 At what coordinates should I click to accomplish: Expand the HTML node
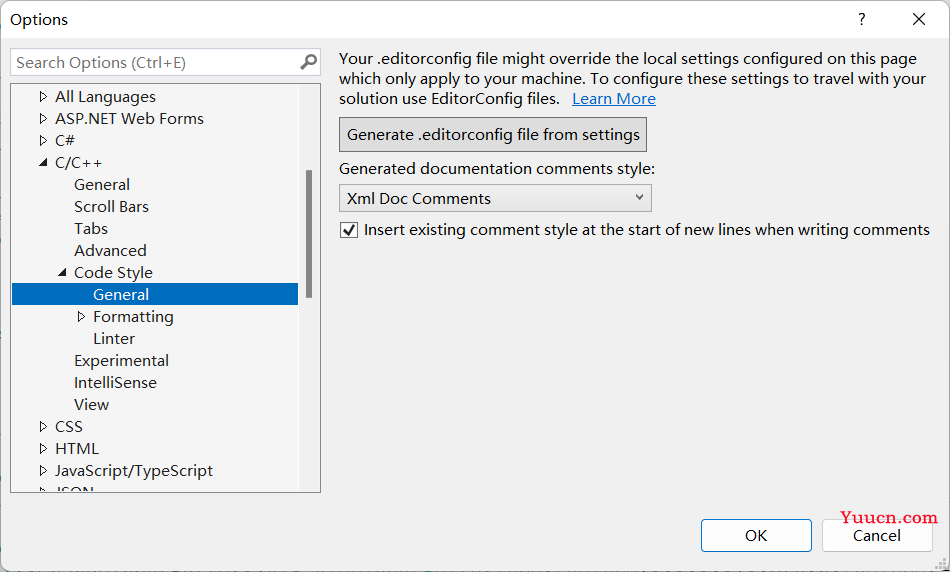pos(43,448)
